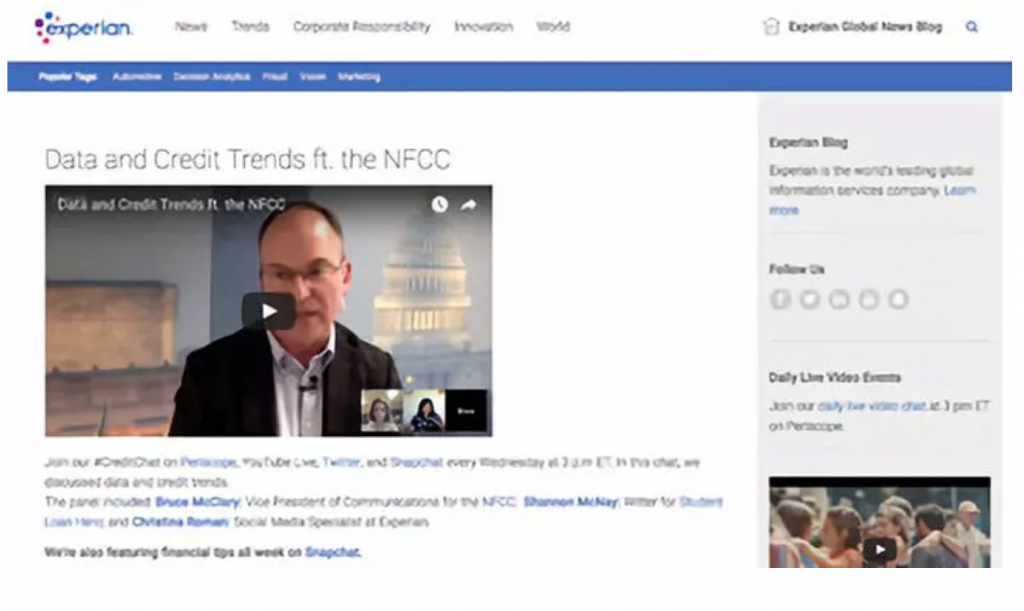
Task: Click the Experian logo
Action: click(83, 27)
